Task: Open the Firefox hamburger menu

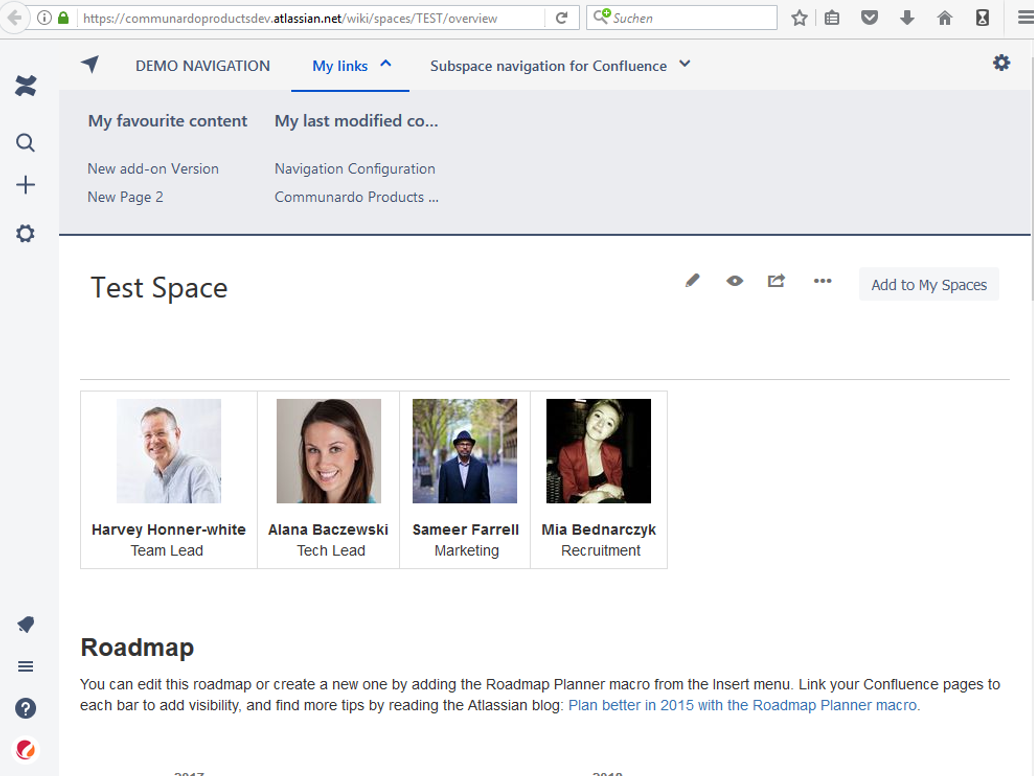Action: (1025, 18)
